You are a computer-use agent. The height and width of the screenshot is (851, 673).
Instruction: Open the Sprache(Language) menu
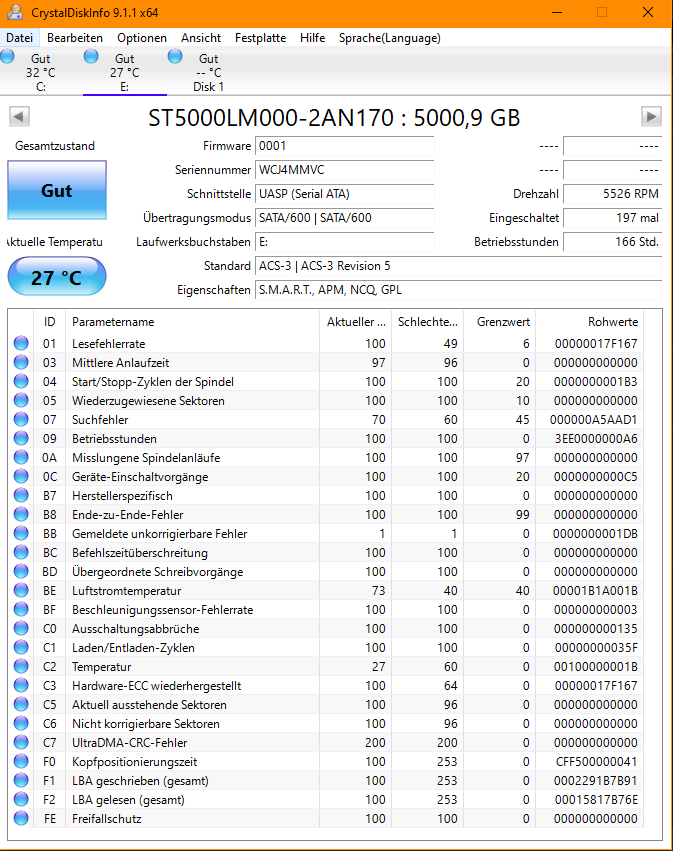coord(390,38)
